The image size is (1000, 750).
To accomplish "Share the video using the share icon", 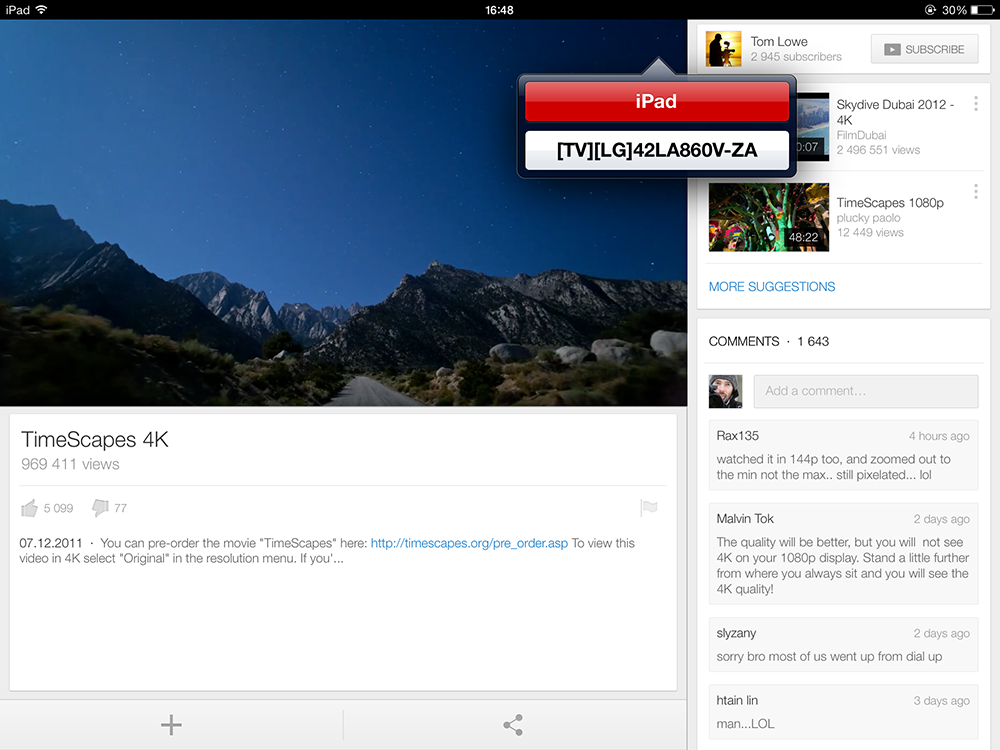I will pos(513,725).
